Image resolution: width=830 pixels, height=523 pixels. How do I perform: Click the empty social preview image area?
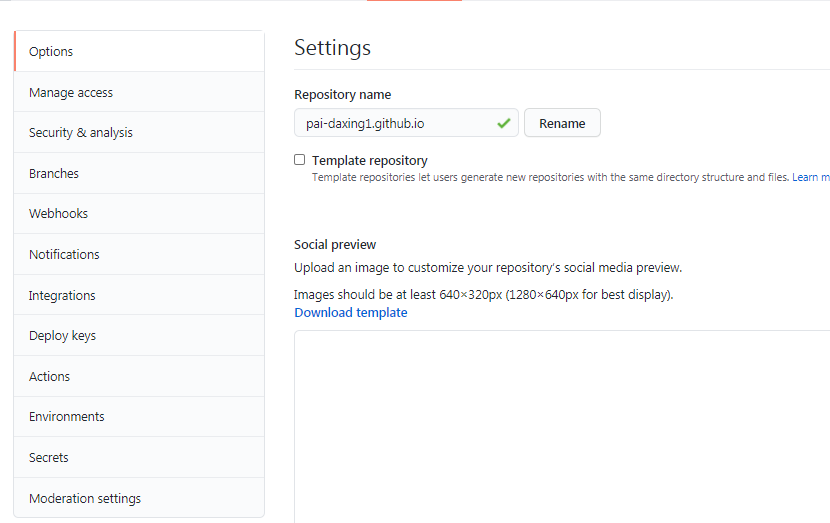pos(560,425)
